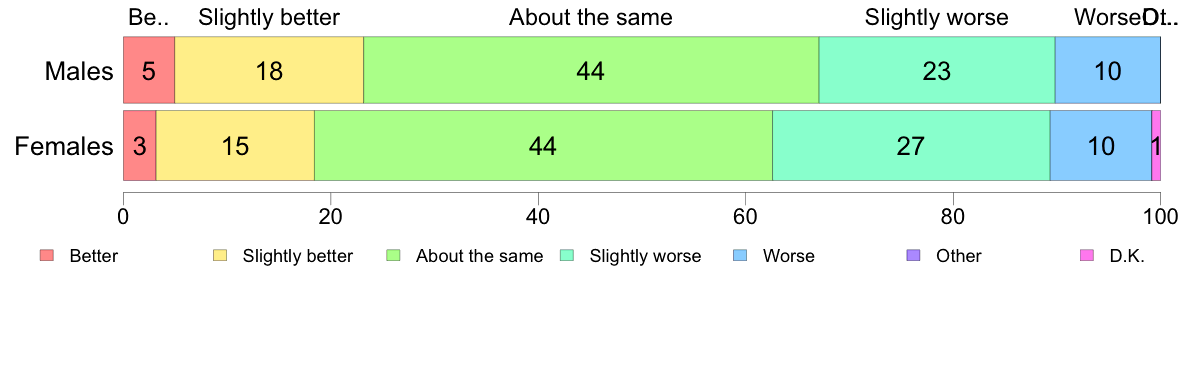Screen dimensions: 1188x368
Task: Click the red Better legend swatch
Action: pyautogui.click(x=47, y=256)
